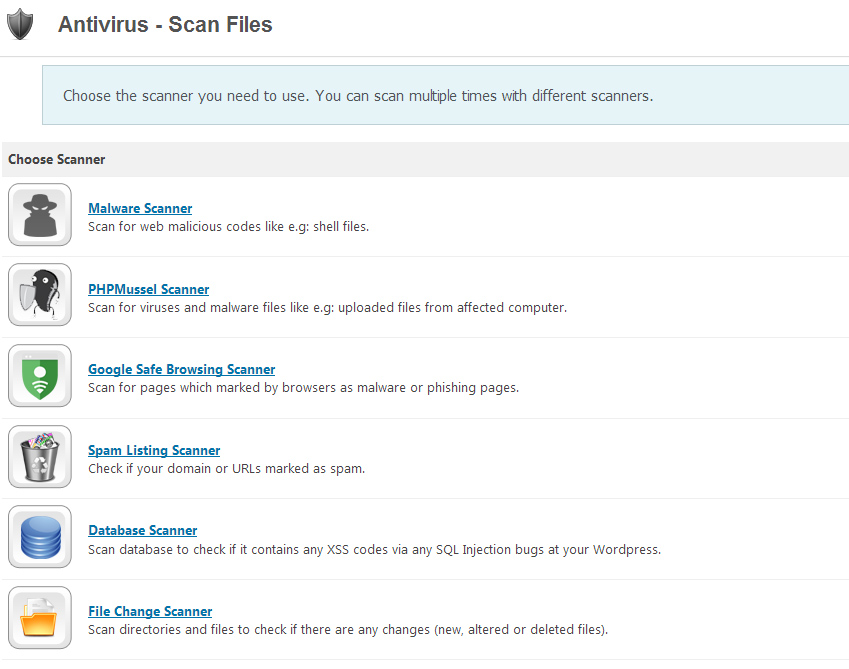Open the Malware Scanner link

pos(140,209)
